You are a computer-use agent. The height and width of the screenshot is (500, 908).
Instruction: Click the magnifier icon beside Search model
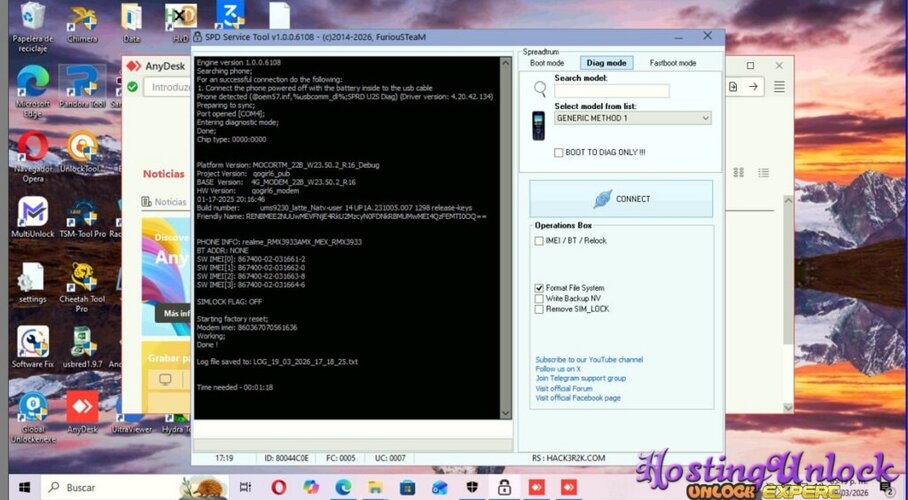point(540,88)
